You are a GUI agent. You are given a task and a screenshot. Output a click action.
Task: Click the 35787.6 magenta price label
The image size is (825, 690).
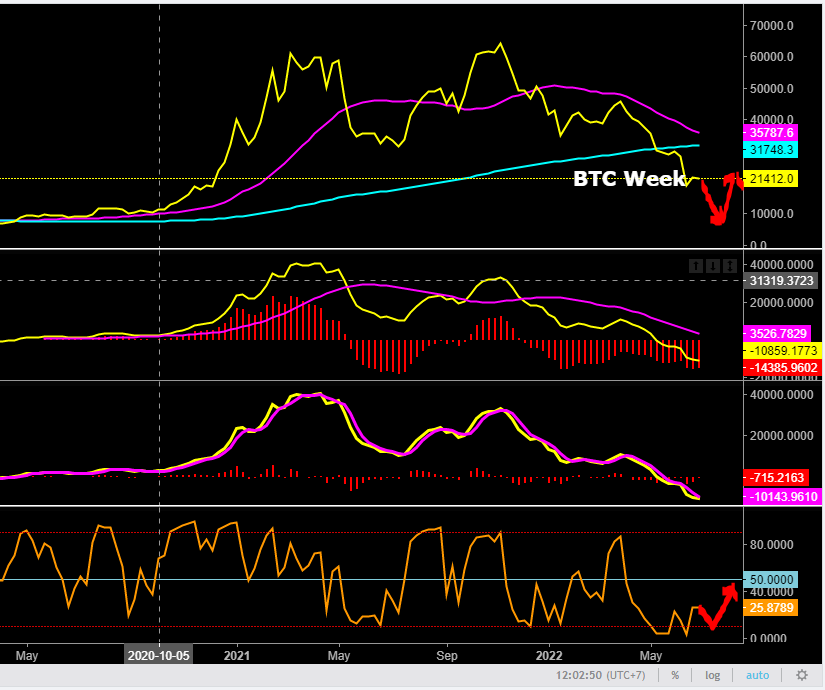pos(771,133)
